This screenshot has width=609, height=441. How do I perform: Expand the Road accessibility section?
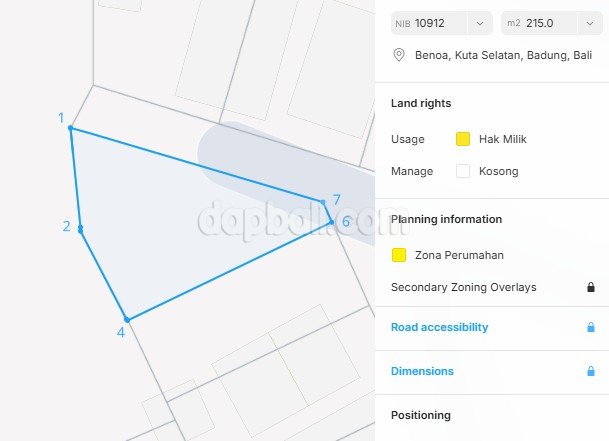click(x=439, y=327)
